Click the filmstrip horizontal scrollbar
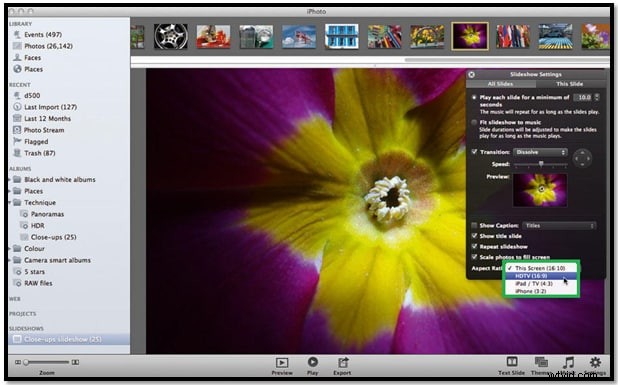Viewport: 618px width, 385px height. click(507, 60)
